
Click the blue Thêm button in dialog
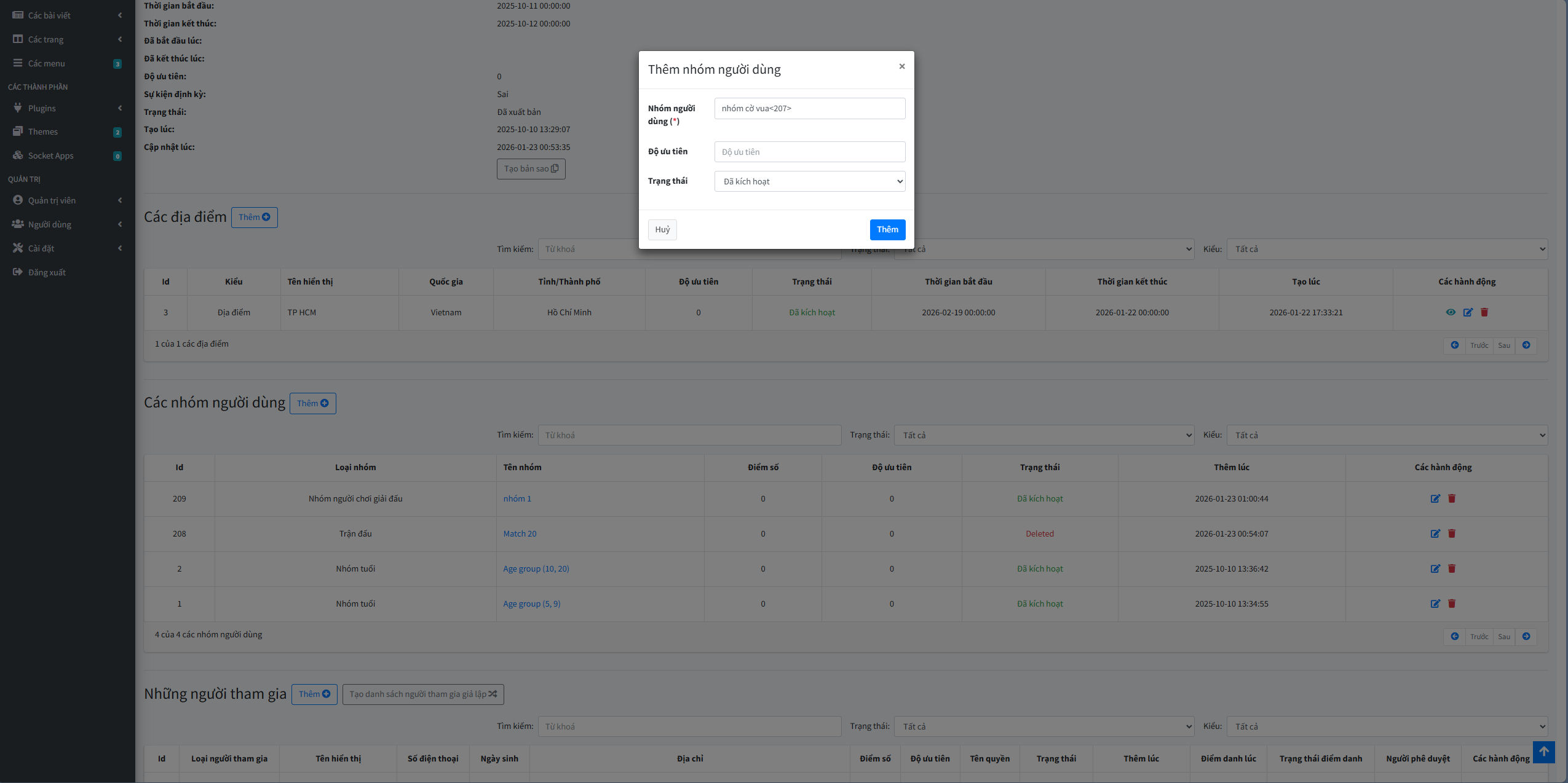[887, 229]
